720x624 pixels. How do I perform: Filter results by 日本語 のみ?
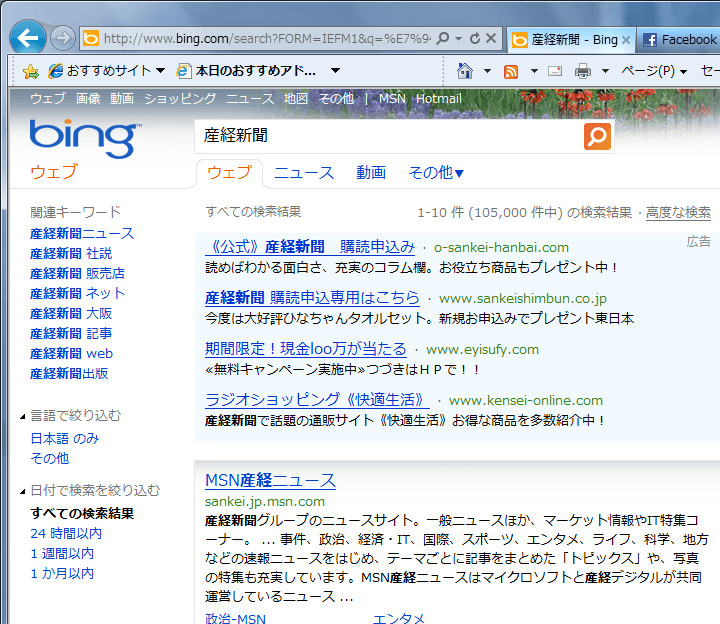65,438
